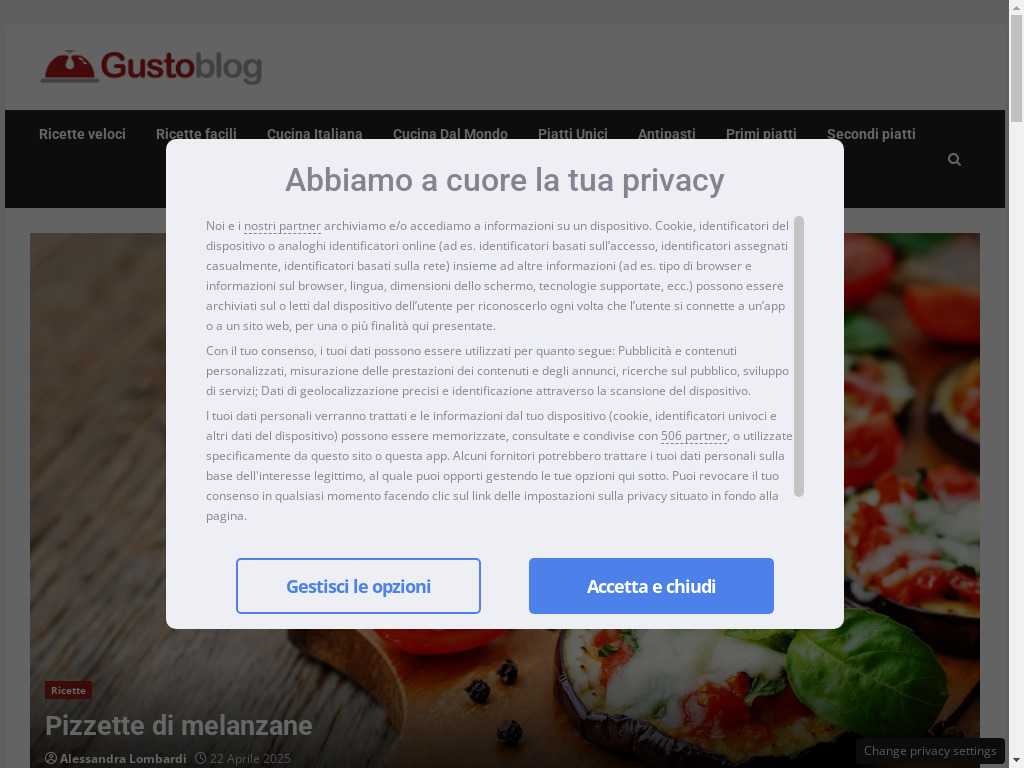Open the nostri partner link
Viewport: 1024px width, 768px height.
pyautogui.click(x=282, y=226)
